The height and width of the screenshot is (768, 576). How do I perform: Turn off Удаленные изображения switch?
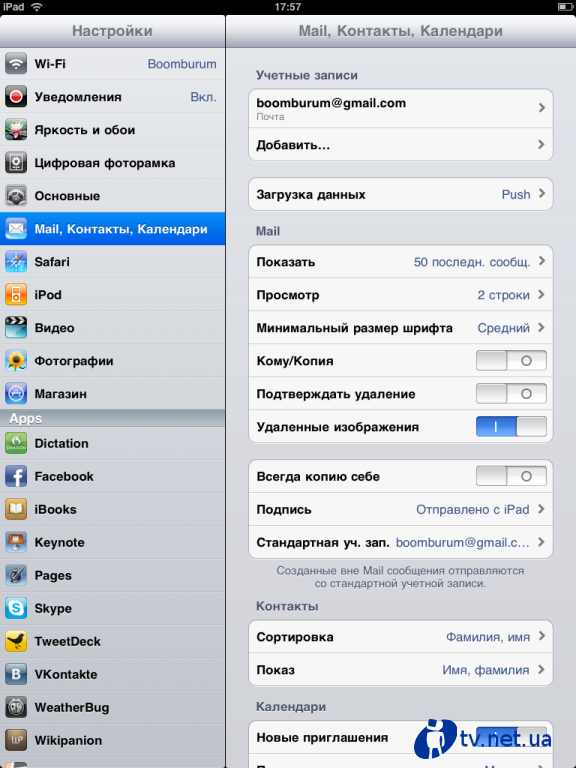pos(511,427)
